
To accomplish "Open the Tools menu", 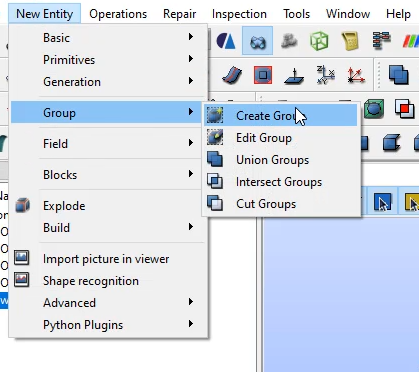I will click(x=296, y=14).
